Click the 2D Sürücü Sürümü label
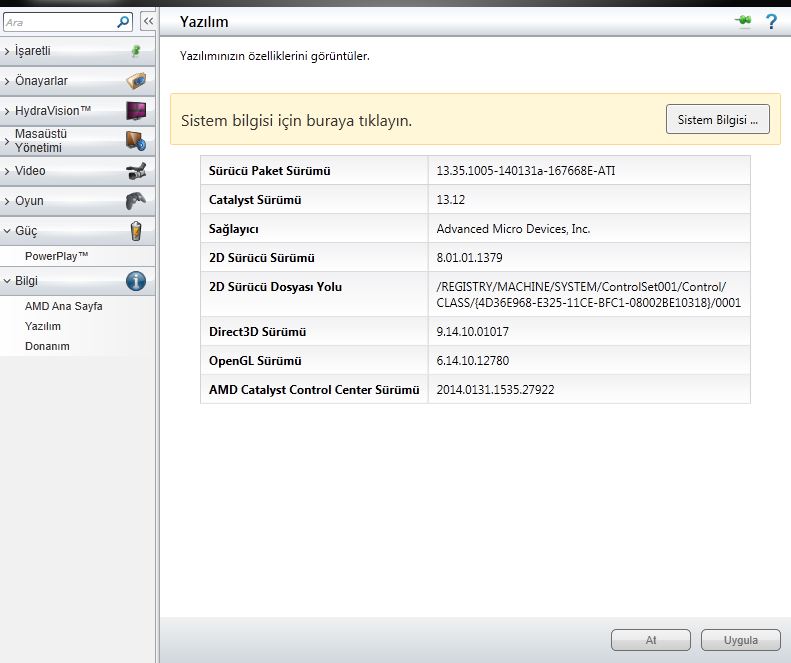 tap(261, 258)
